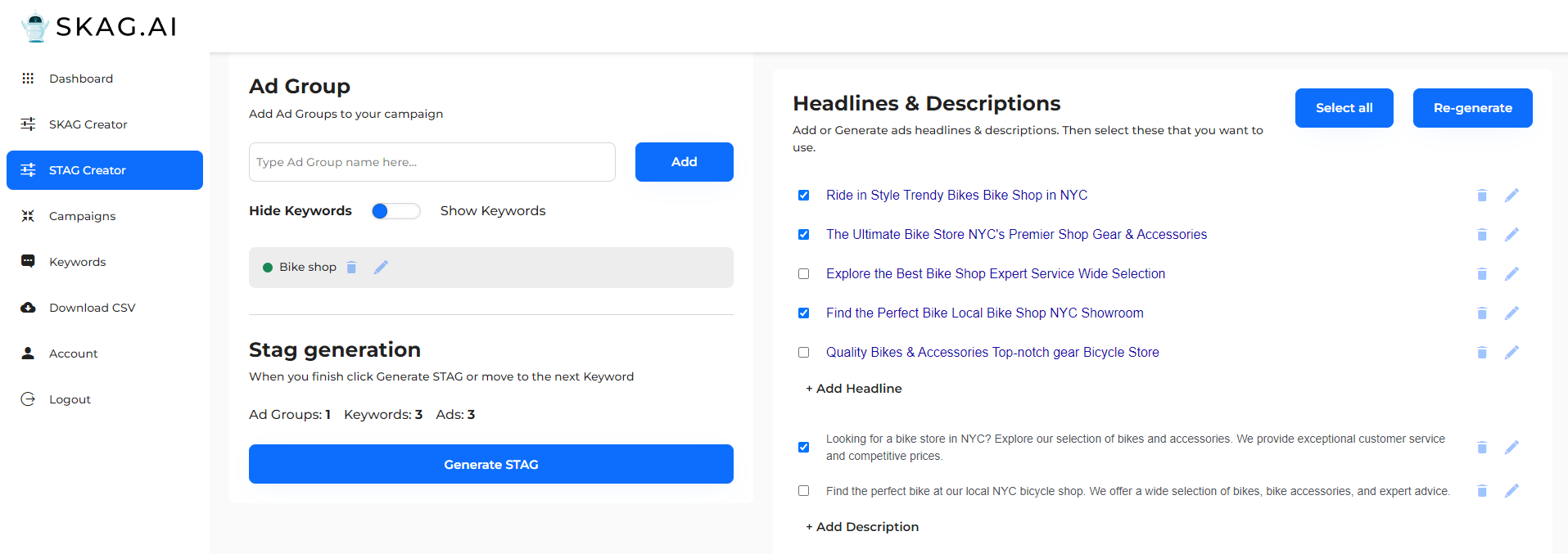Edit headline 'Find the Perfect Bike'
The image size is (1568, 554).
click(x=1512, y=313)
